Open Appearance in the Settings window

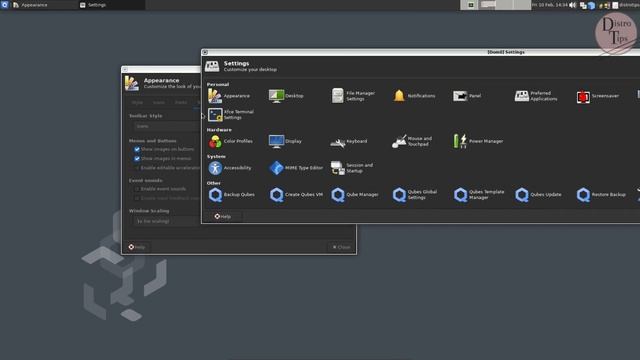pyautogui.click(x=229, y=96)
